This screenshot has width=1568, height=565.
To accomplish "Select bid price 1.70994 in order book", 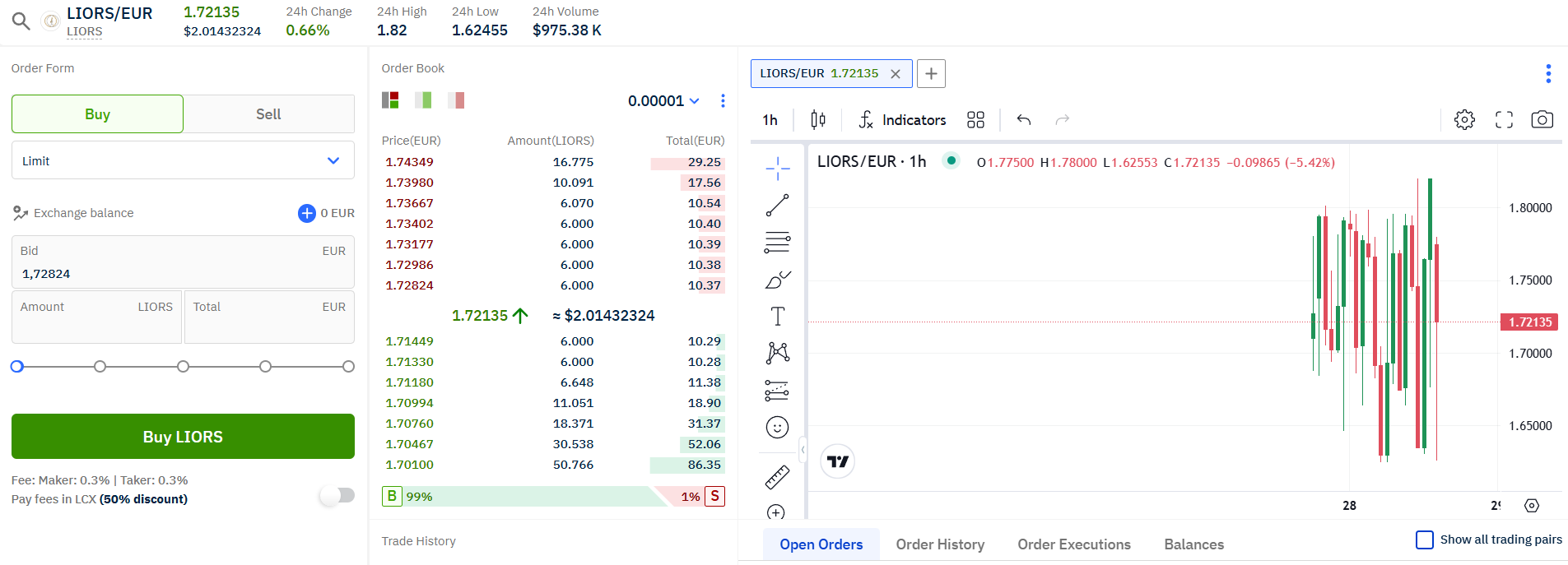I will point(409,403).
